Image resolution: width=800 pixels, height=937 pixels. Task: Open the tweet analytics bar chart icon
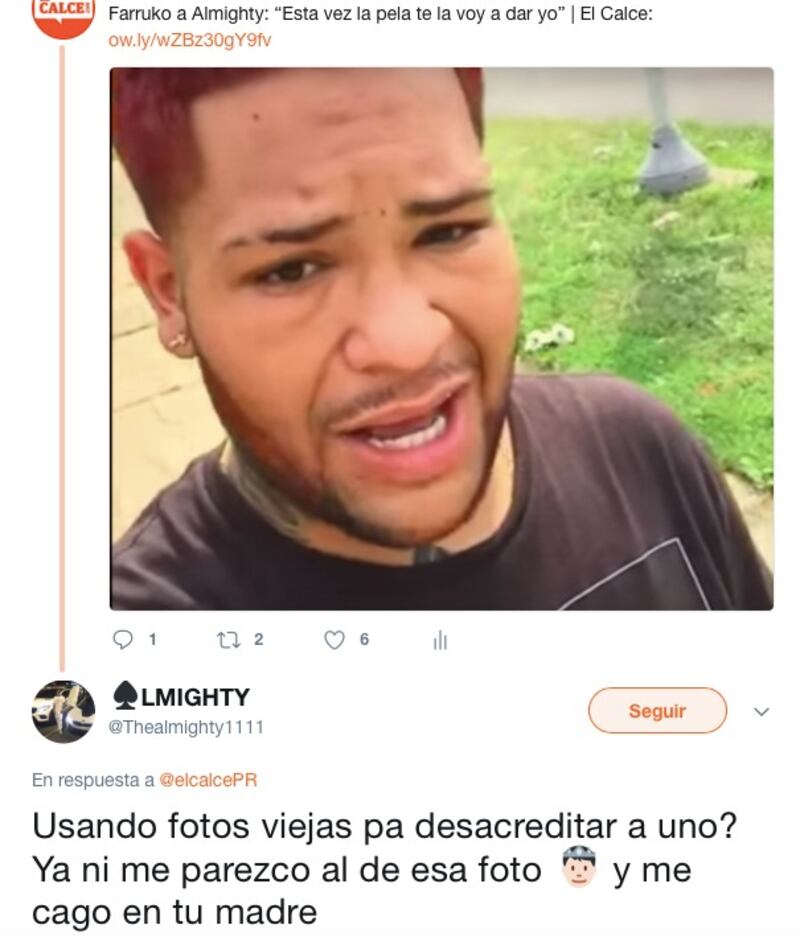[440, 640]
